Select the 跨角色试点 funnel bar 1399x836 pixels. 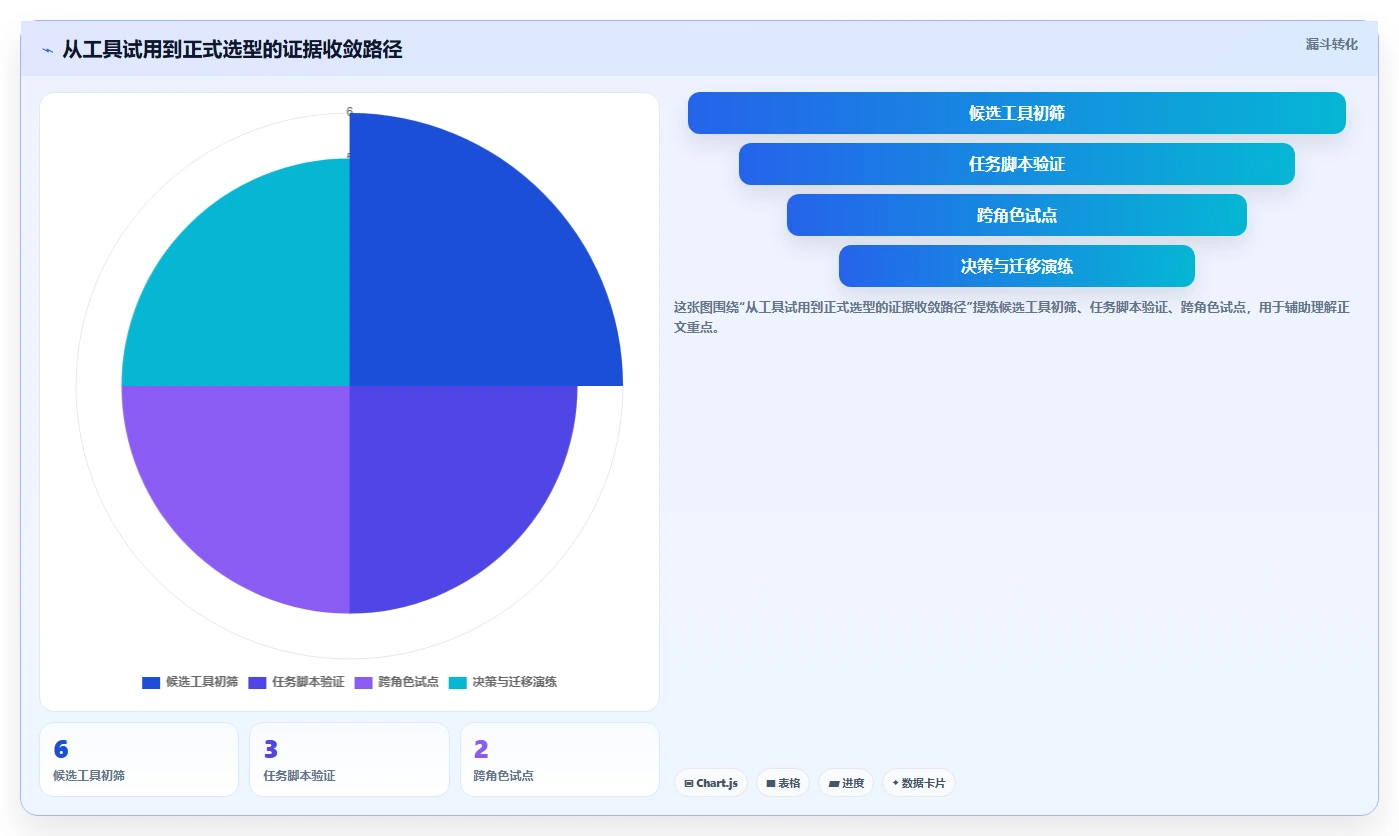pyautogui.click(x=1016, y=215)
